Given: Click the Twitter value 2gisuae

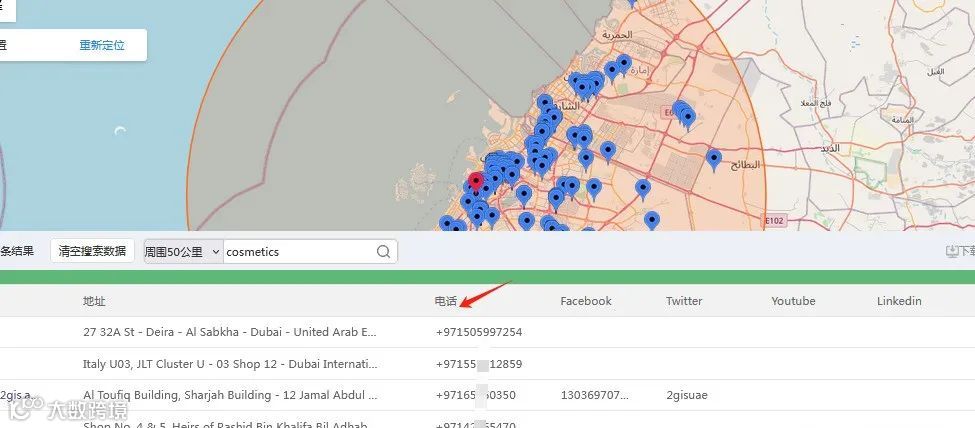Looking at the screenshot, I should (686, 395).
